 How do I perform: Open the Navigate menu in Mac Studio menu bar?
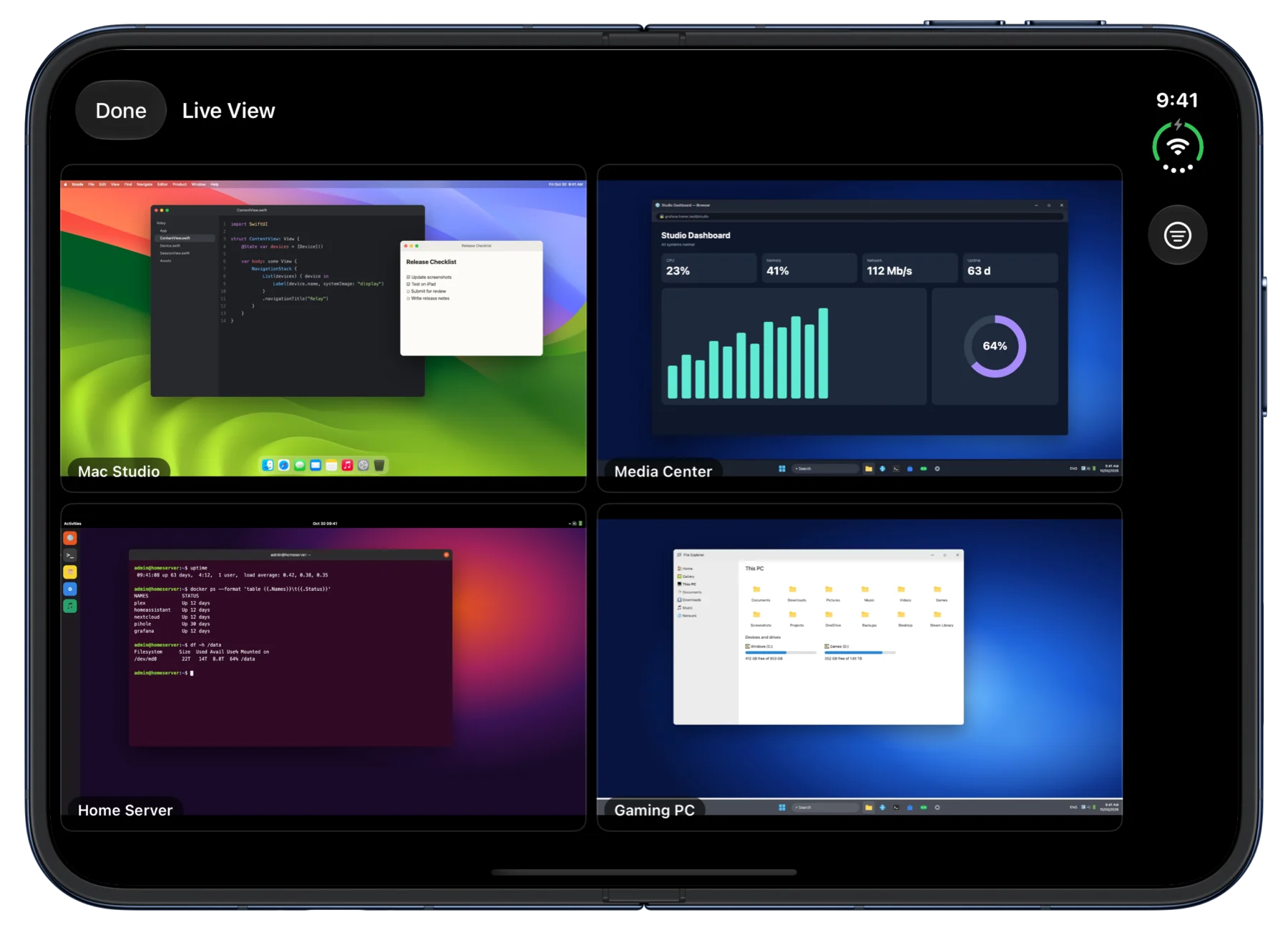pyautogui.click(x=145, y=185)
